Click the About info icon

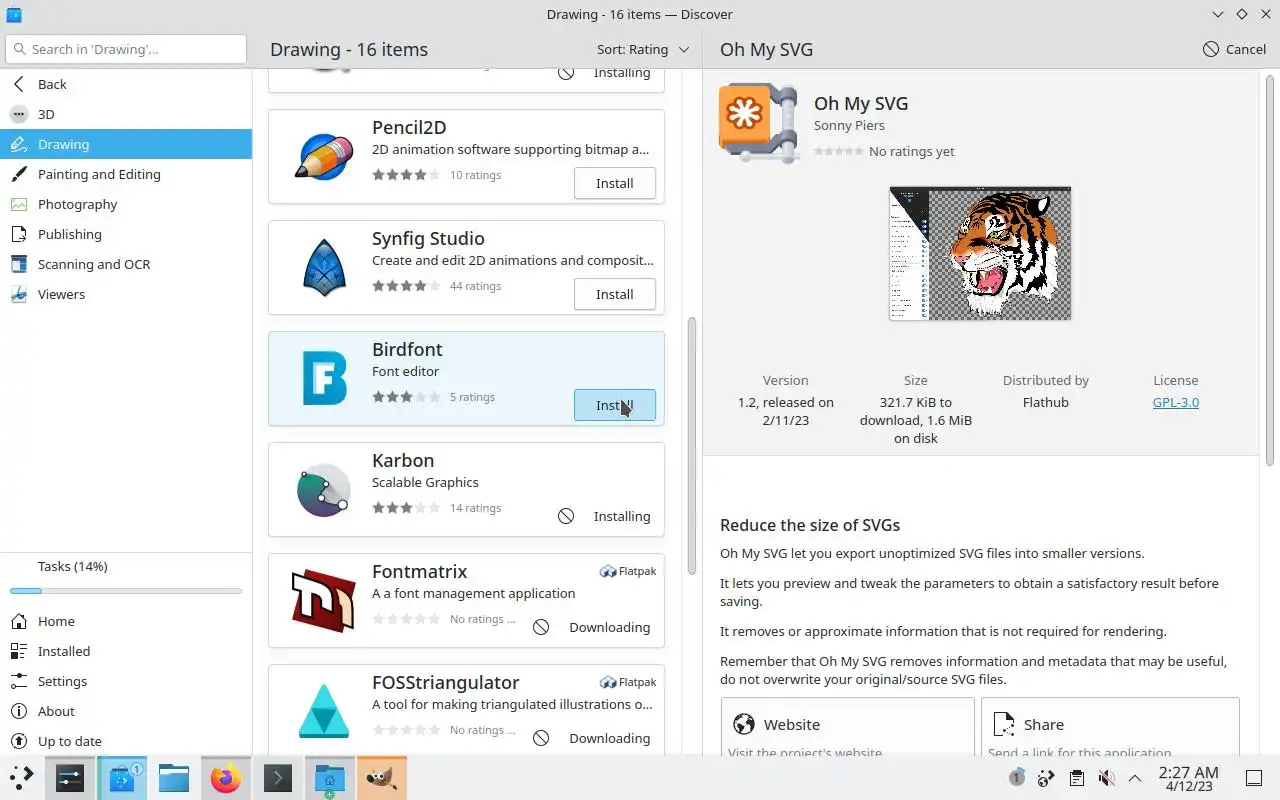pos(19,711)
